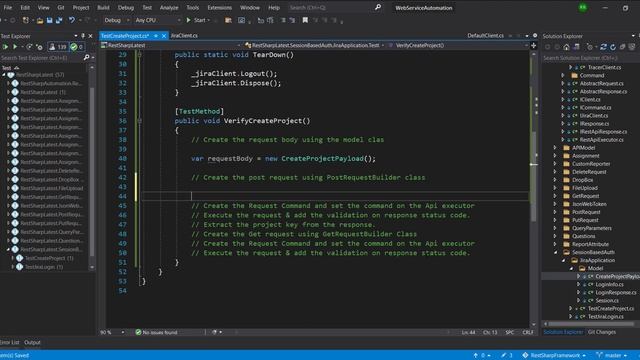Click Solution Explorer horizontal scrollbar
Screen dimensions: 640x360
pos(591,324)
